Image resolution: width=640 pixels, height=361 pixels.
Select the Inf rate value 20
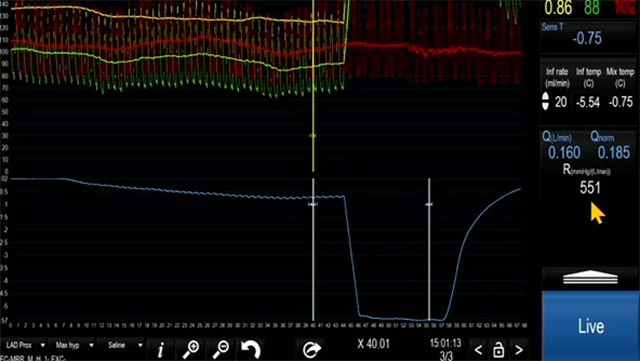(x=561, y=102)
